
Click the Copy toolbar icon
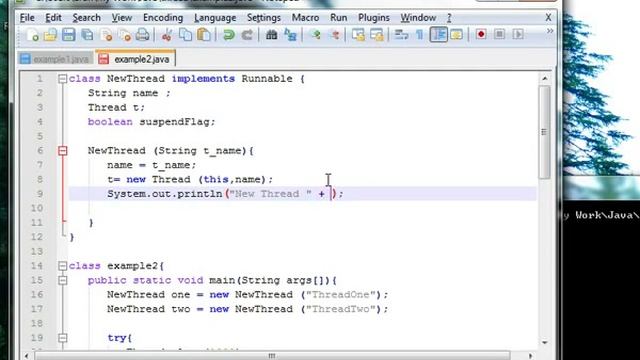pos(185,35)
